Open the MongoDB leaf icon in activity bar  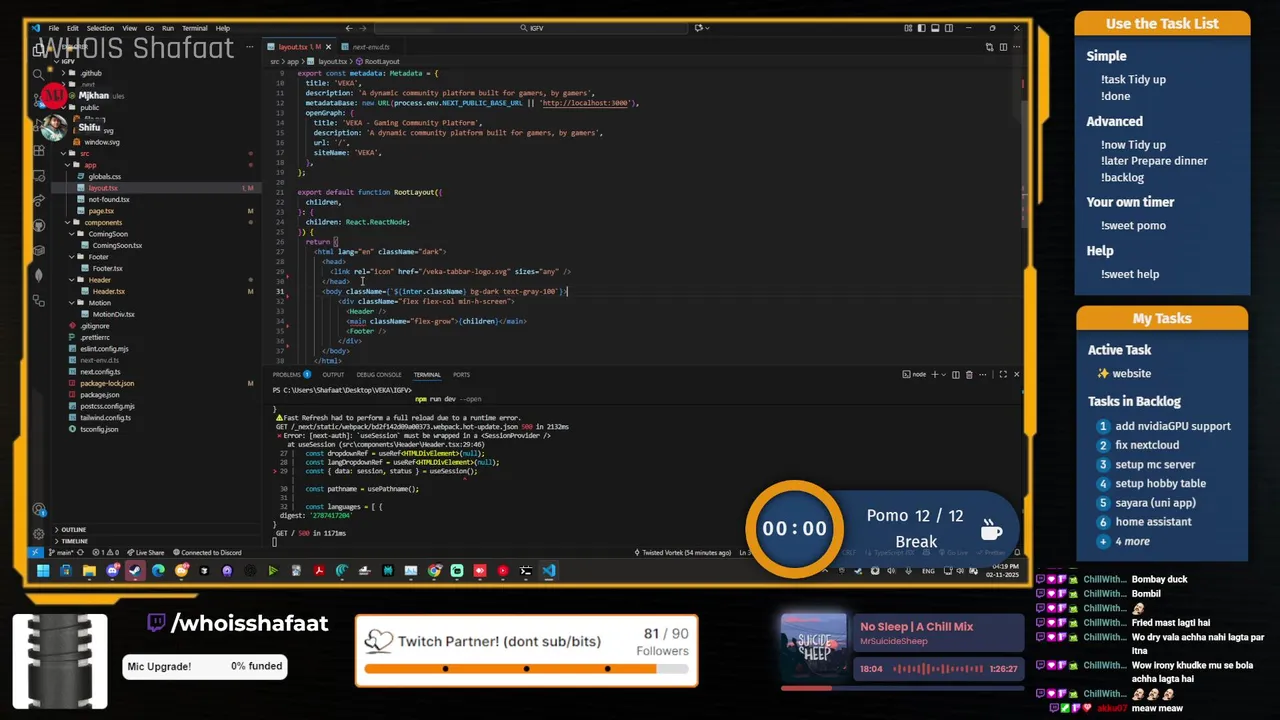tap(38, 275)
